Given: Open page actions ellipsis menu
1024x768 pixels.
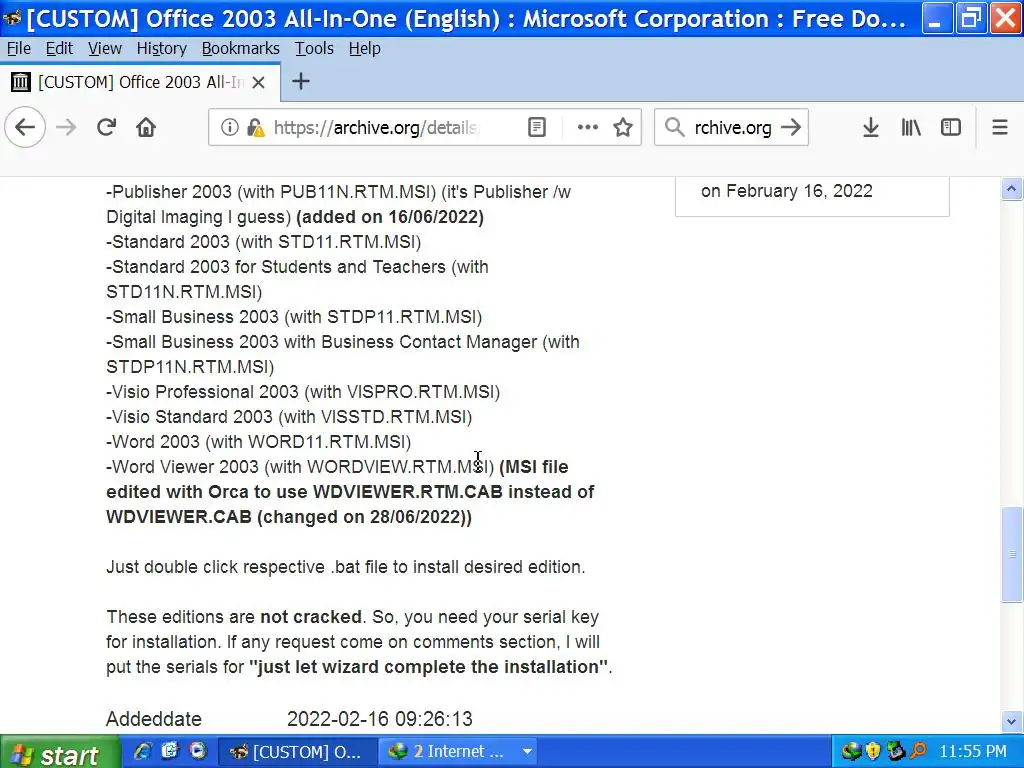Looking at the screenshot, I should point(588,127).
